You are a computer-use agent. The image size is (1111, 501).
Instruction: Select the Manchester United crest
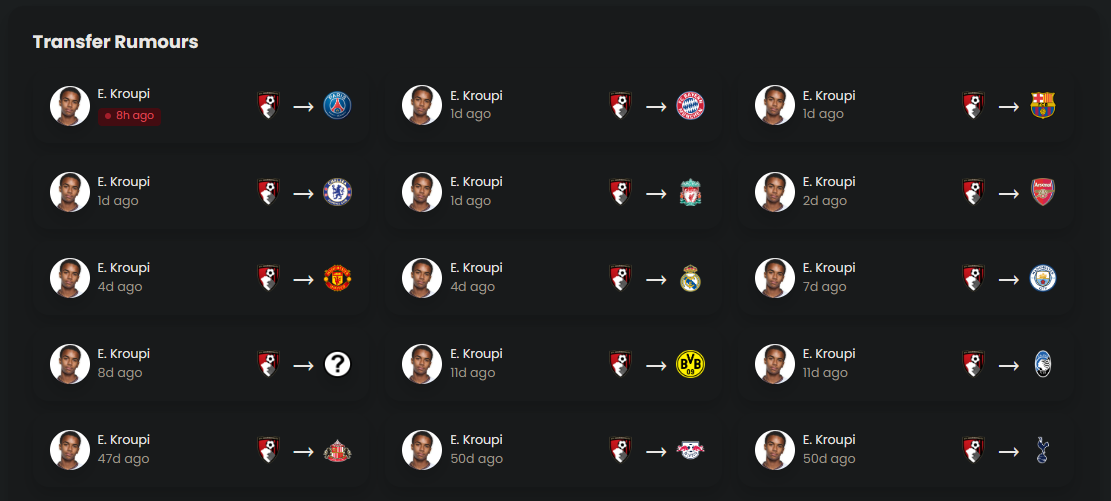[337, 278]
